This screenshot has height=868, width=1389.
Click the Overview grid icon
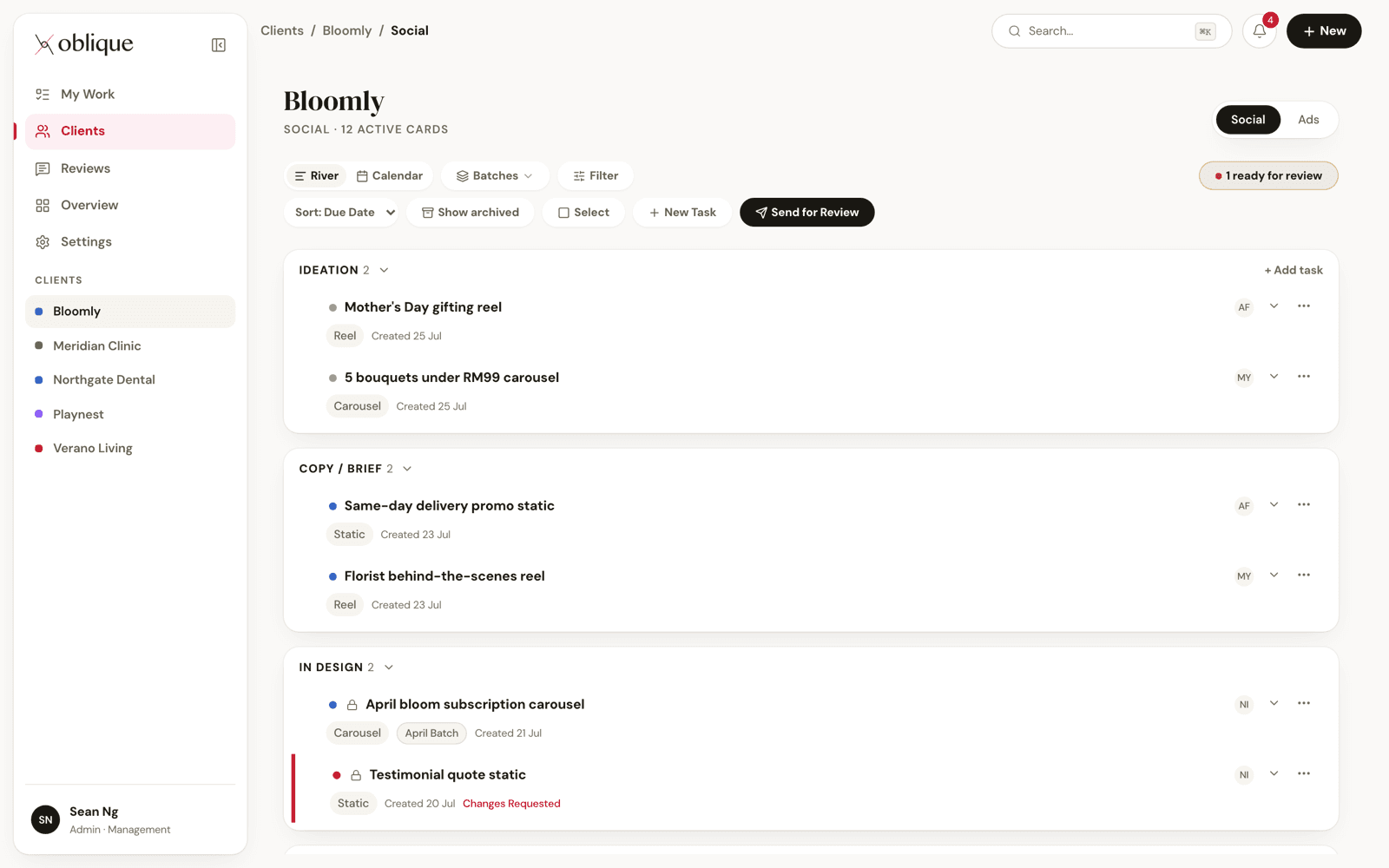click(x=43, y=206)
